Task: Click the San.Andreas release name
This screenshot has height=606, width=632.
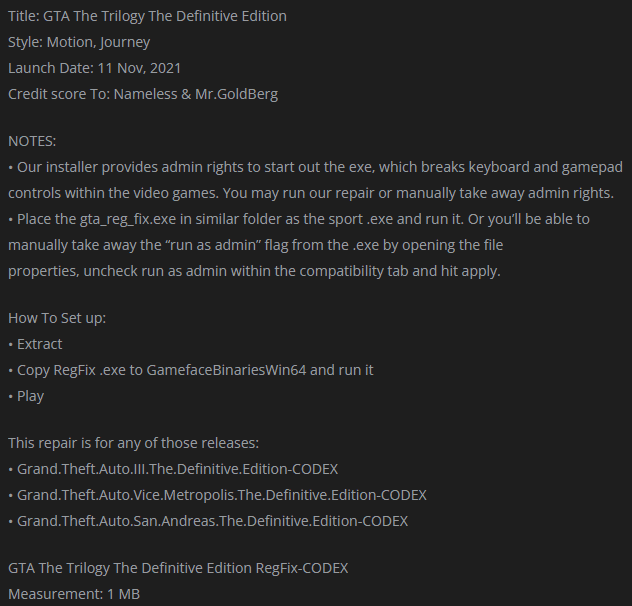Action: click(x=212, y=521)
